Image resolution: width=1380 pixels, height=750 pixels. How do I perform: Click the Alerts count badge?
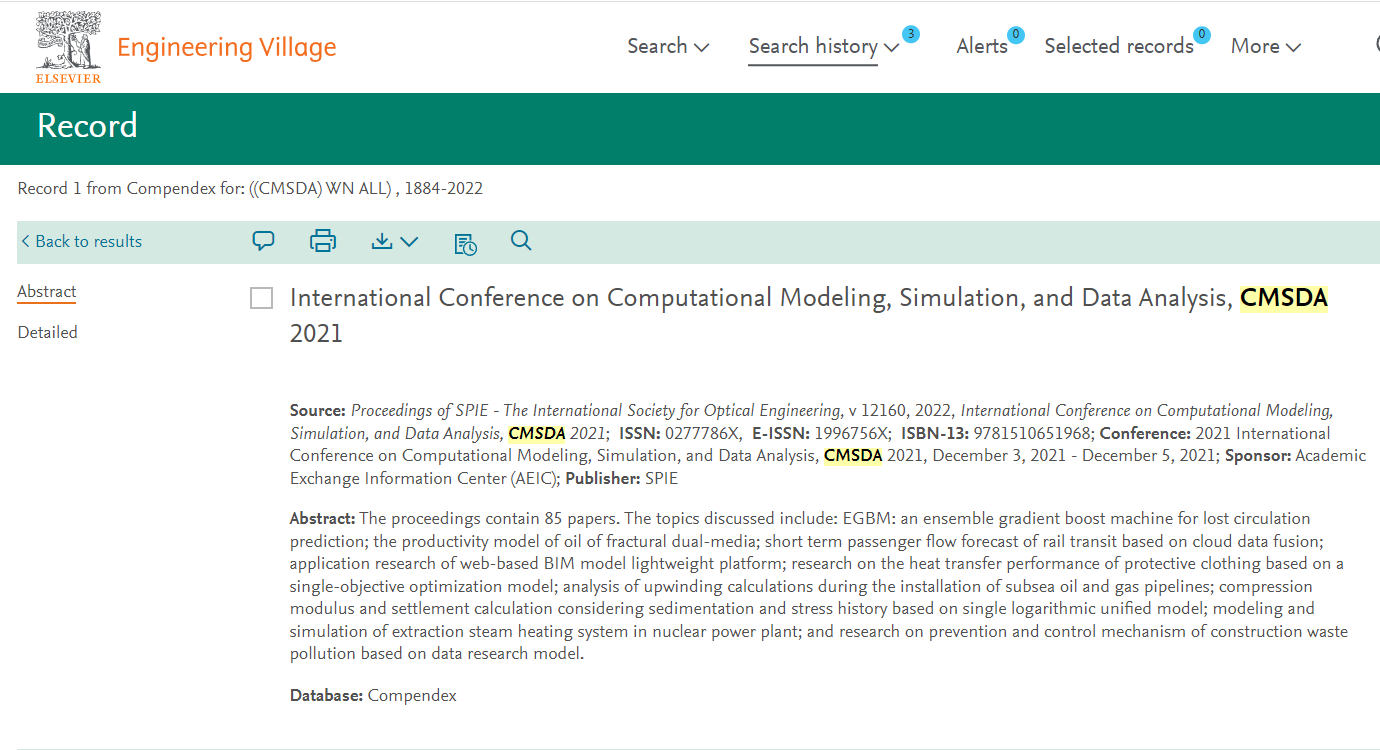point(1015,35)
